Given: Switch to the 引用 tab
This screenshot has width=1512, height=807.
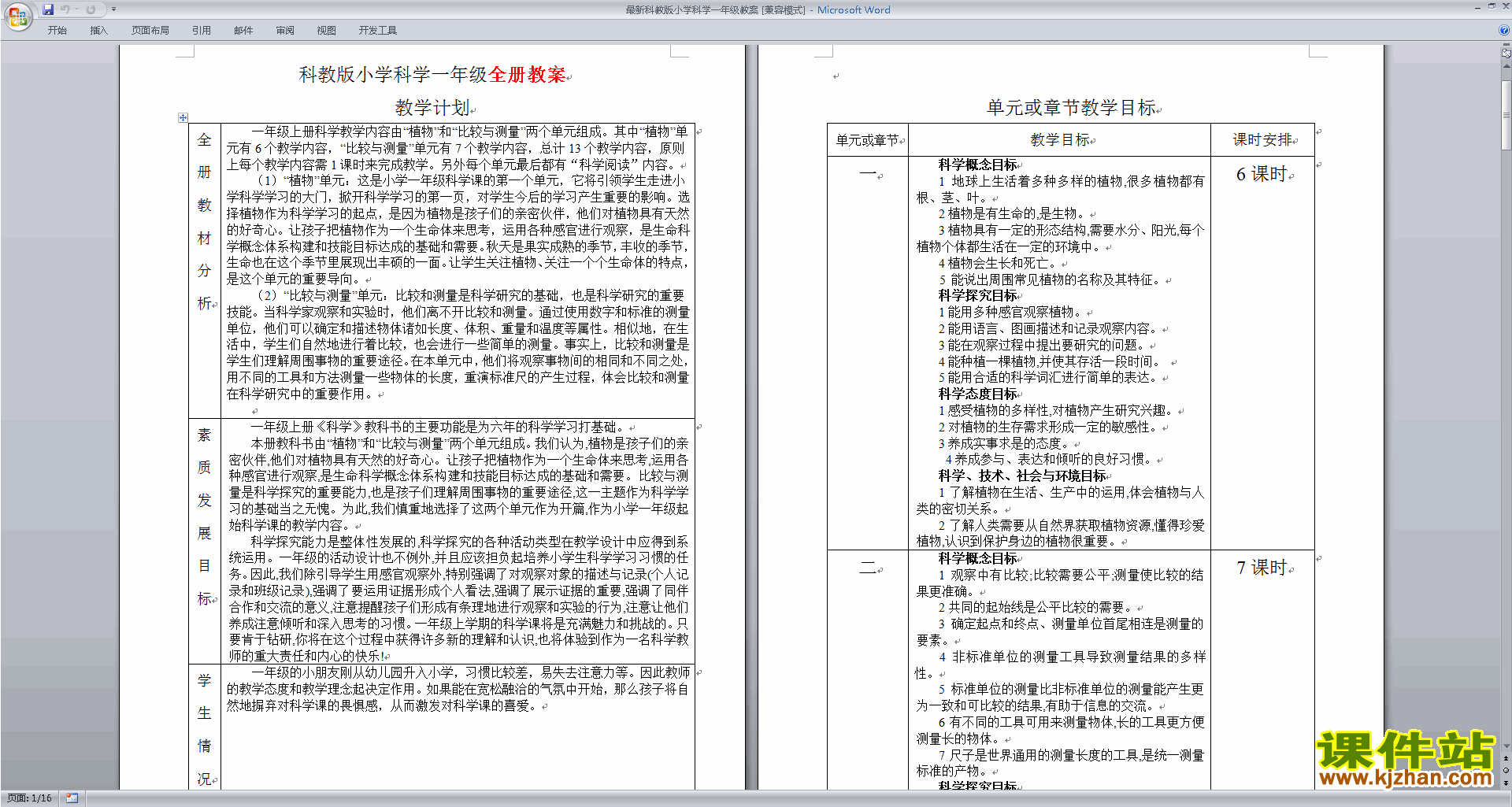Looking at the screenshot, I should (202, 31).
